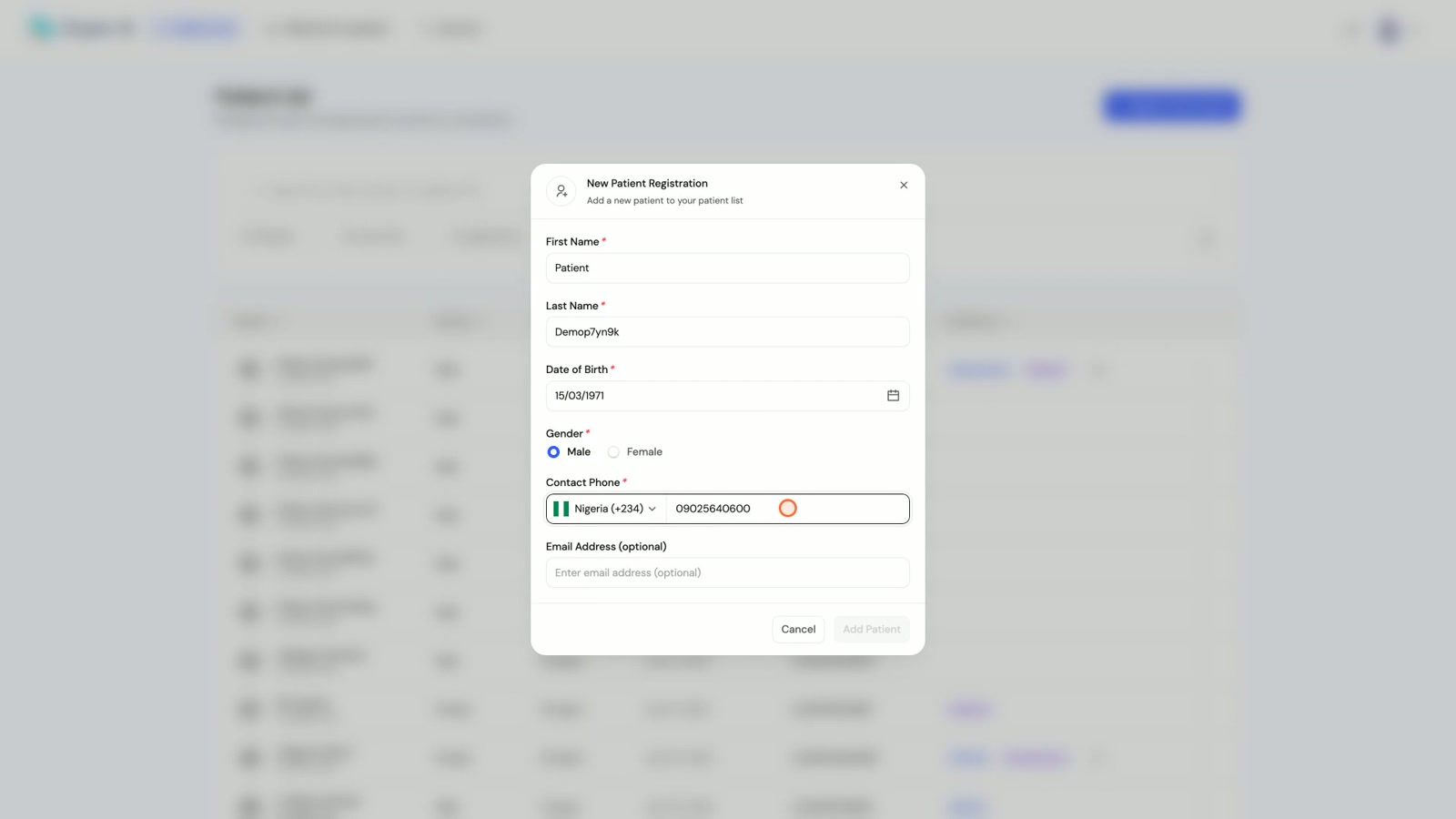Expand the country code chevron arrow
This screenshot has height=819, width=1456.
[652, 509]
